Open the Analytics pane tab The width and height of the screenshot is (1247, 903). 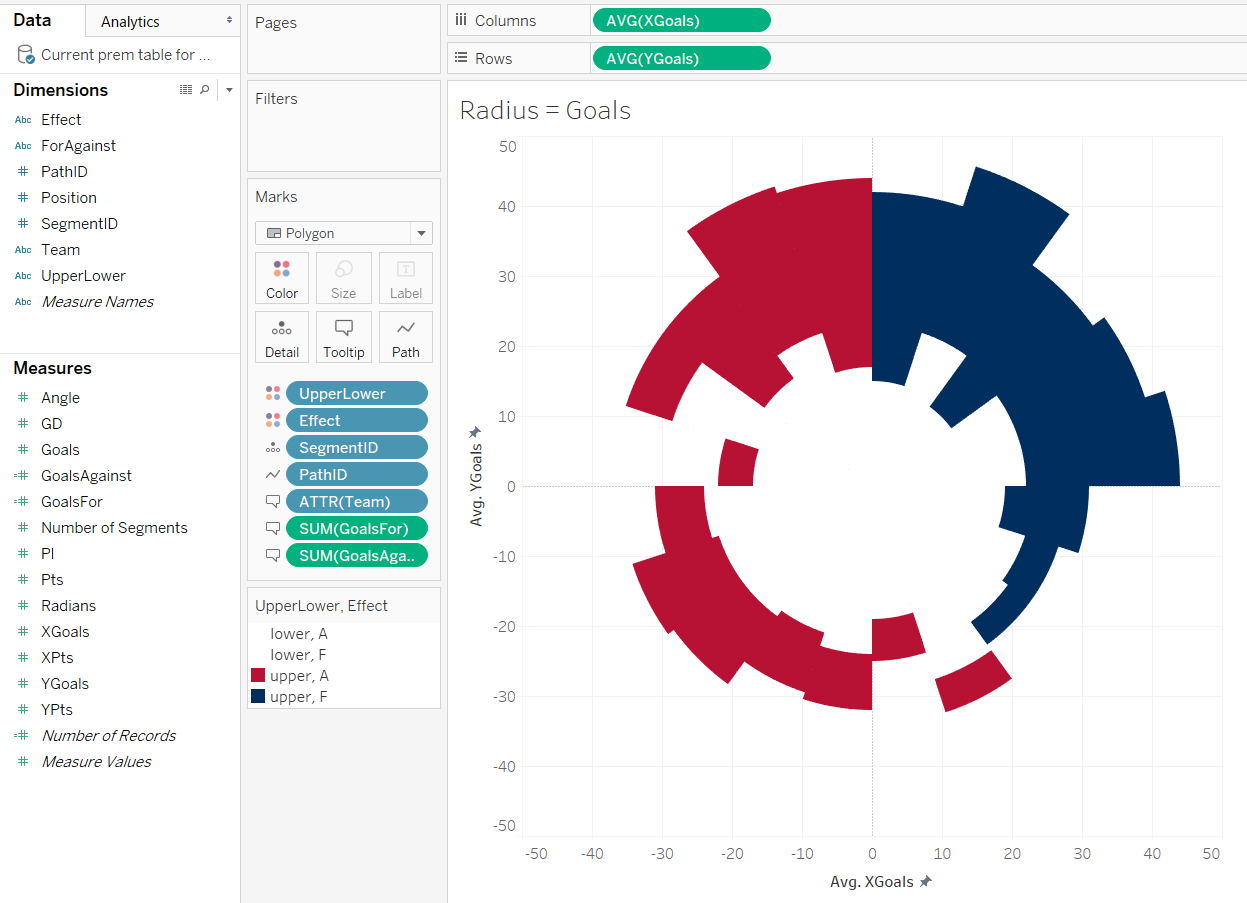(x=130, y=21)
